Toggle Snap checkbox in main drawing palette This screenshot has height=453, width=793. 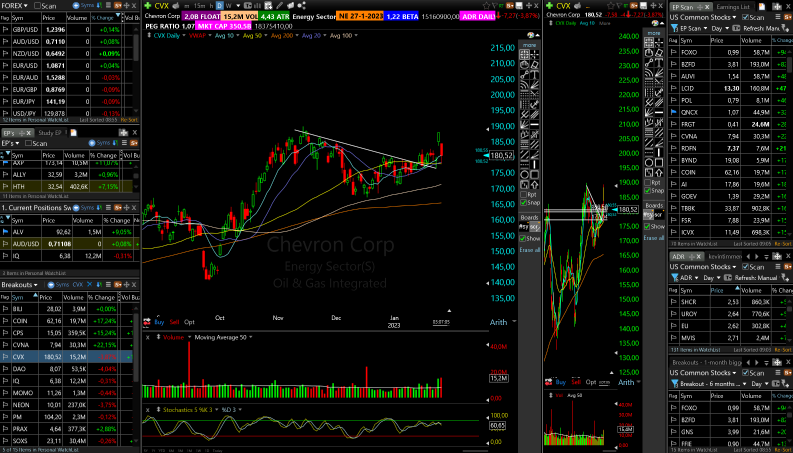tap(523, 202)
